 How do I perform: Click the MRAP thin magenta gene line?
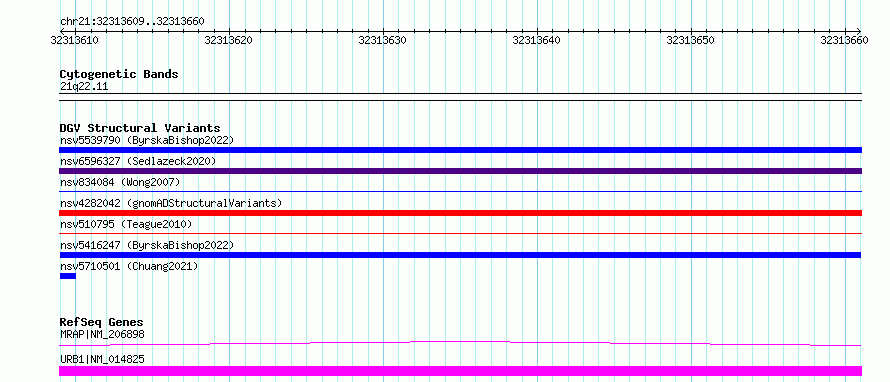tap(460, 343)
